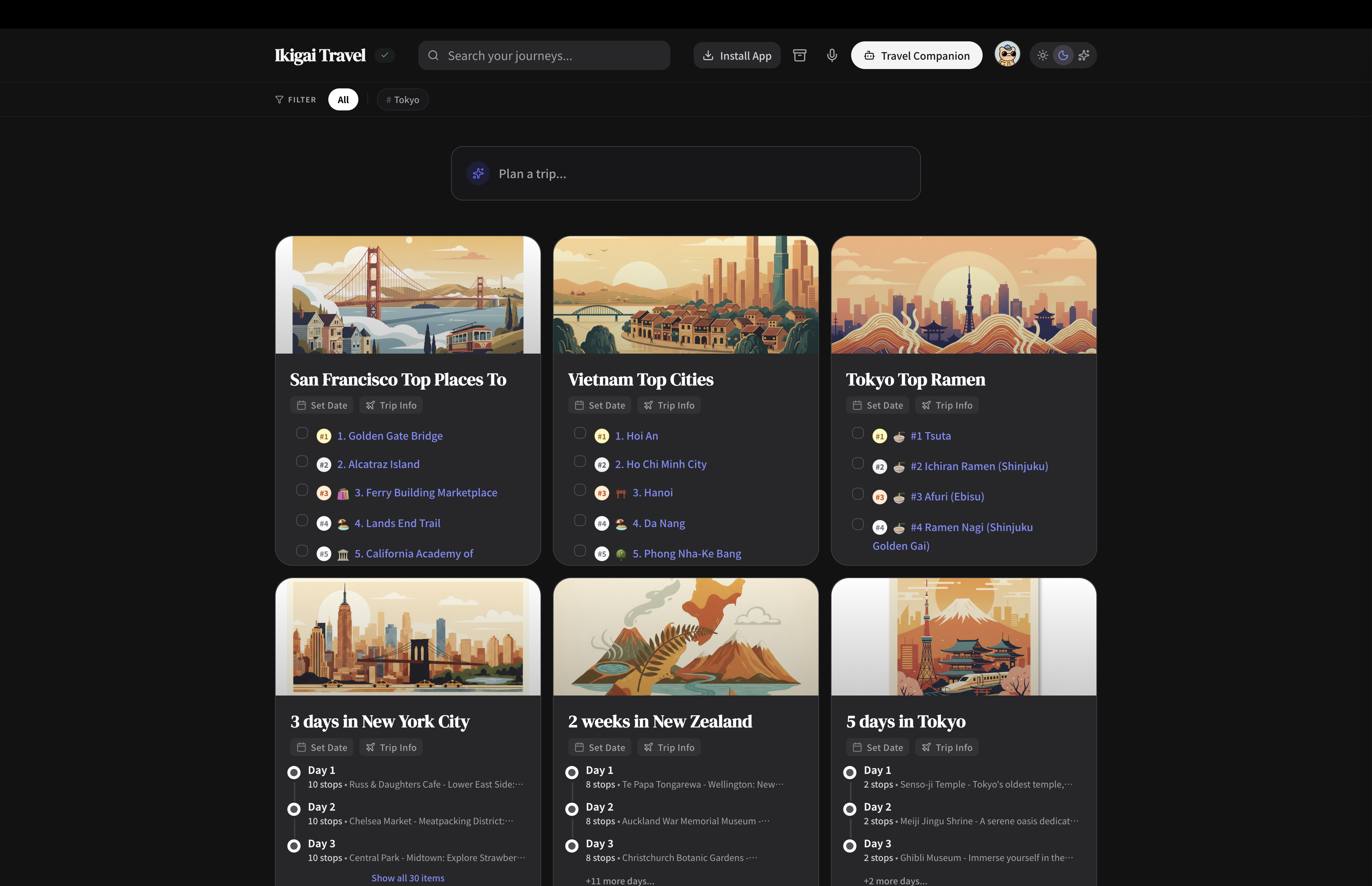
Task: Select the sparkle theme icon
Action: click(x=1084, y=55)
